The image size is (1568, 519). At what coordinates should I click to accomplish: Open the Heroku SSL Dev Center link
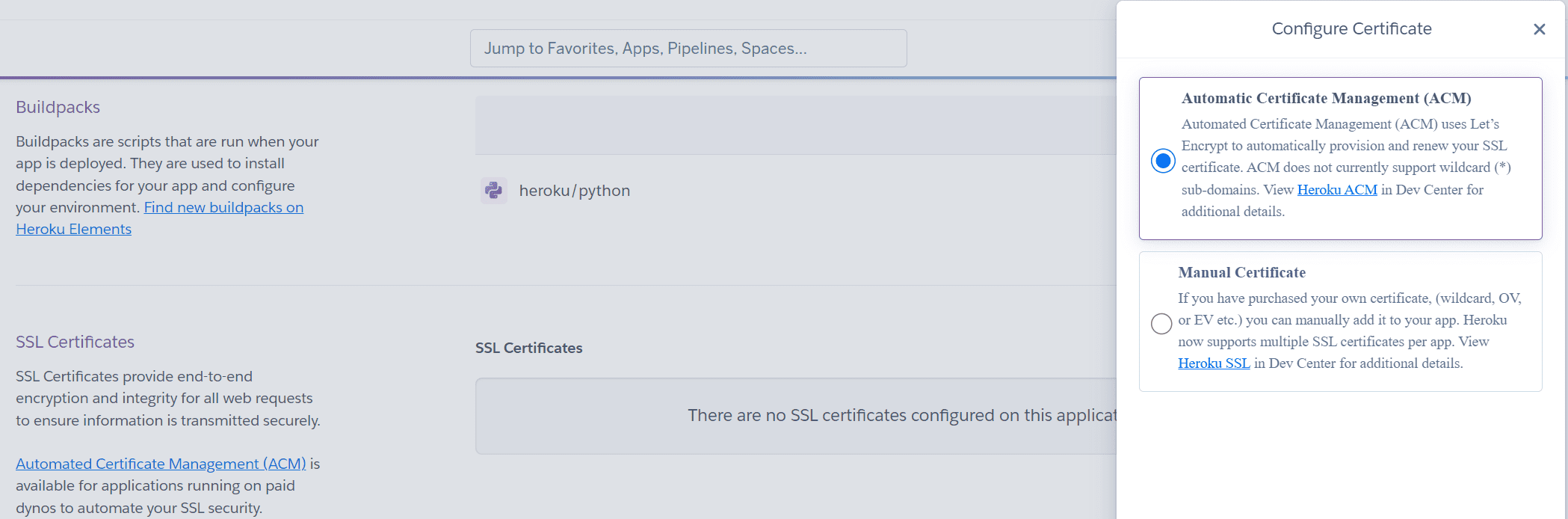(x=1214, y=363)
